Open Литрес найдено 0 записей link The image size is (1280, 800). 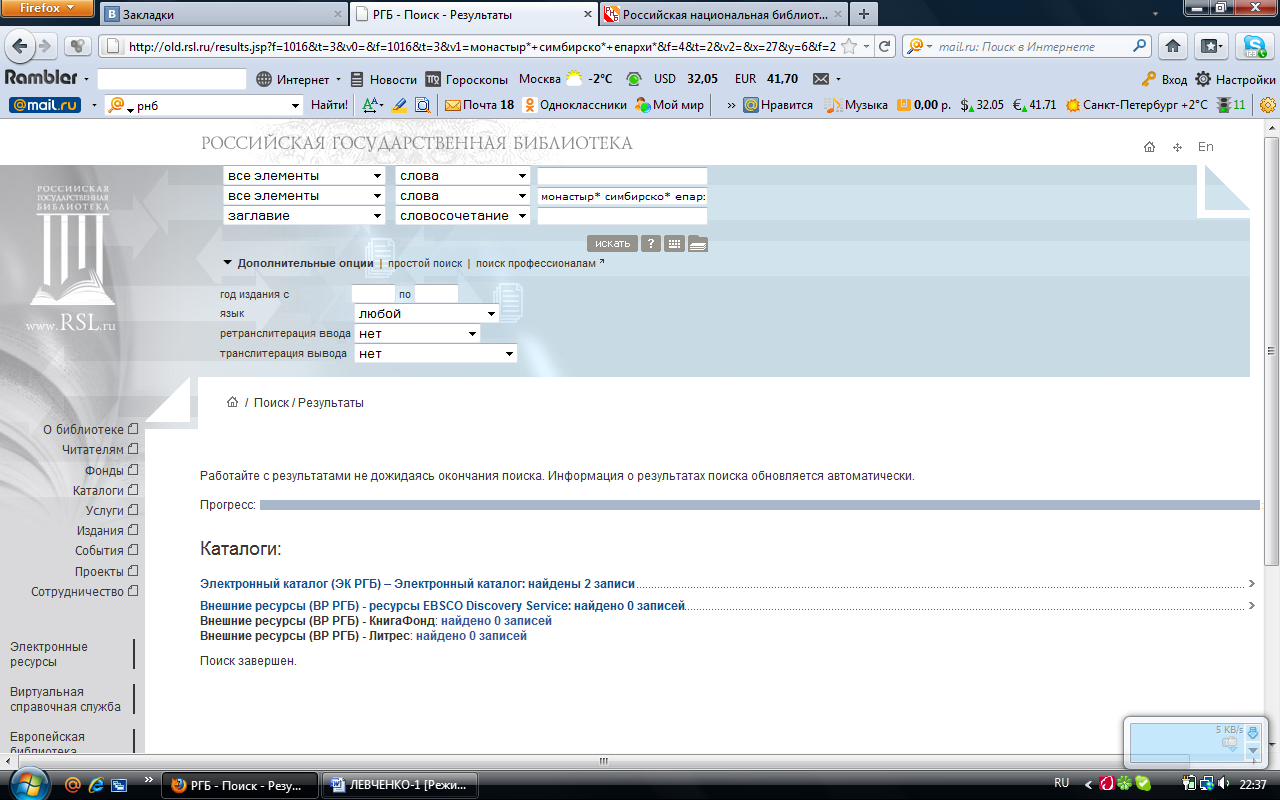point(471,636)
